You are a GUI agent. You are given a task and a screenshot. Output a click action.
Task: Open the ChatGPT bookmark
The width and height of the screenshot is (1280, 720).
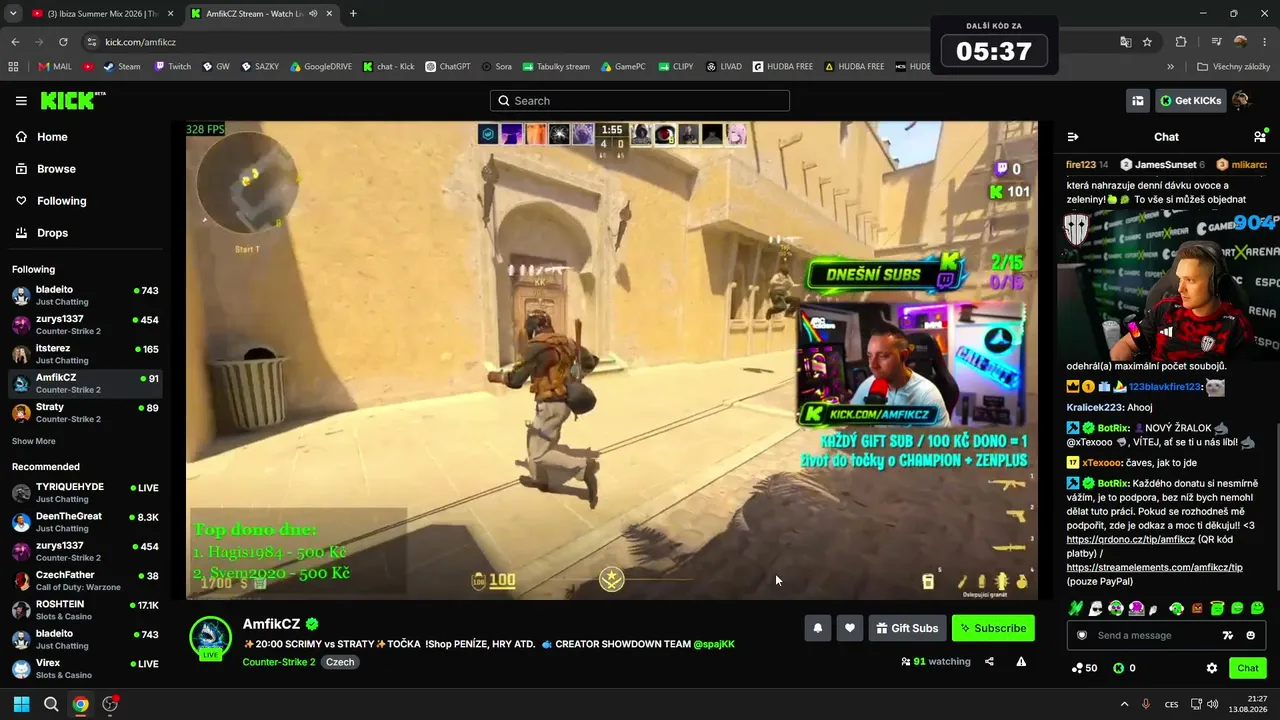[x=448, y=67]
